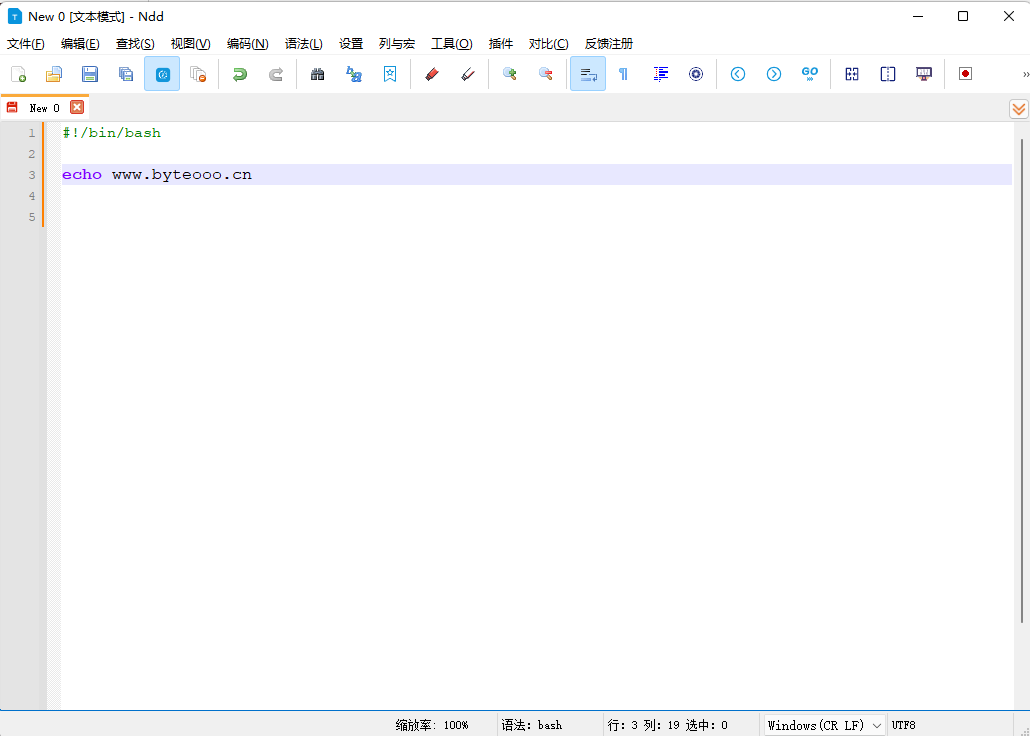The width and height of the screenshot is (1030, 736).
Task: Click the Zoom Out magnifier icon
Action: point(546,74)
